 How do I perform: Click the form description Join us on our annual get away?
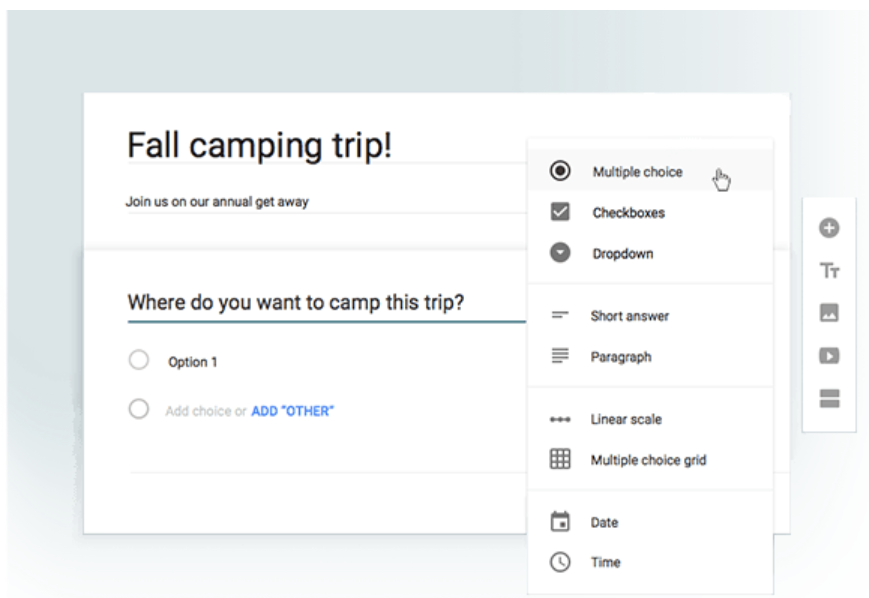pyautogui.click(x=219, y=201)
